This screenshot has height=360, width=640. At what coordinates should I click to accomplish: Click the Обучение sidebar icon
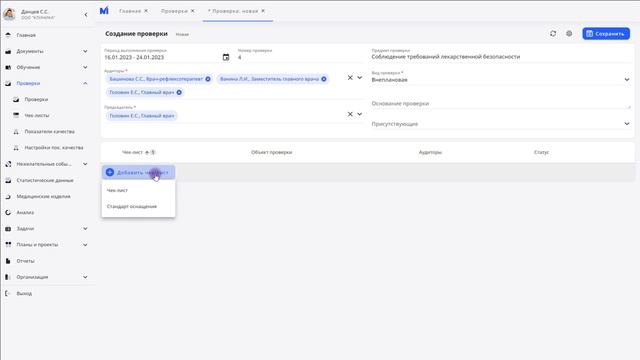[8, 67]
